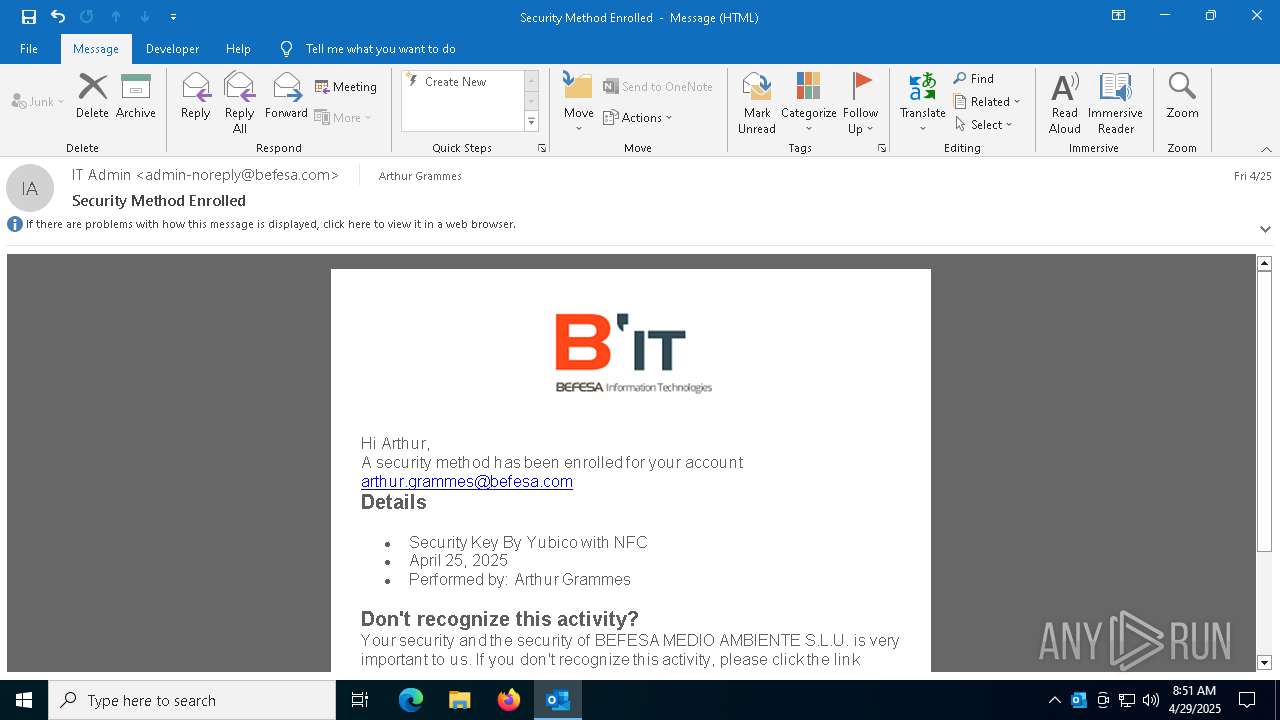Forward this email
Image resolution: width=1280 pixels, height=720 pixels.
click(286, 97)
